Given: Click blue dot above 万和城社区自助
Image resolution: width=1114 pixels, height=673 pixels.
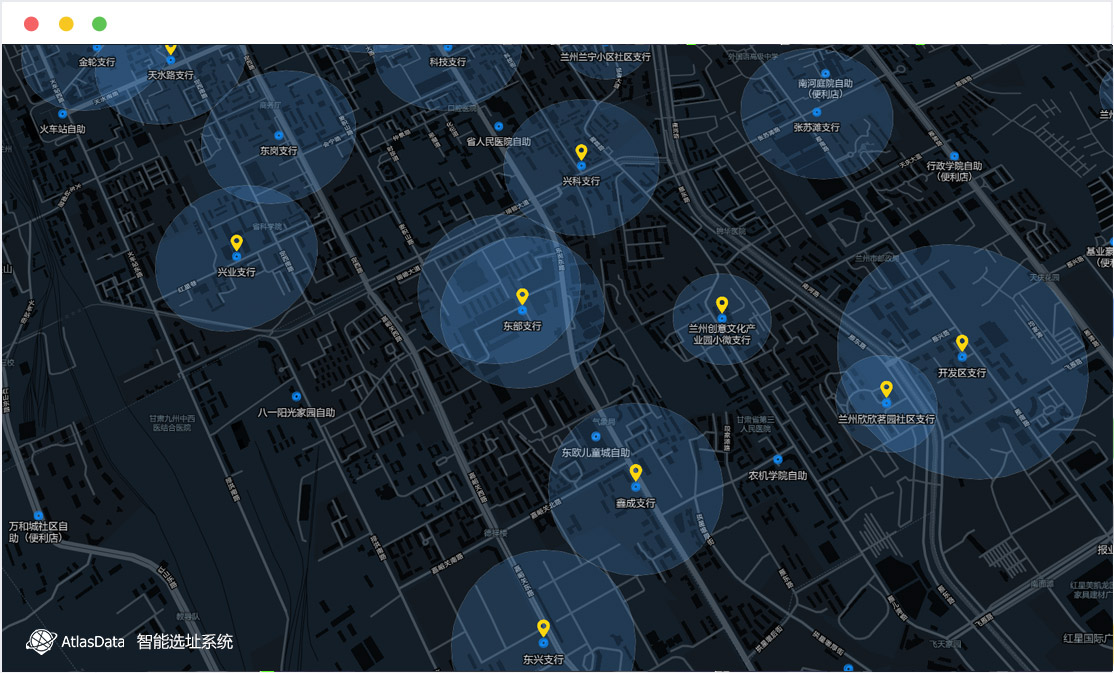Looking at the screenshot, I should click(38, 515).
